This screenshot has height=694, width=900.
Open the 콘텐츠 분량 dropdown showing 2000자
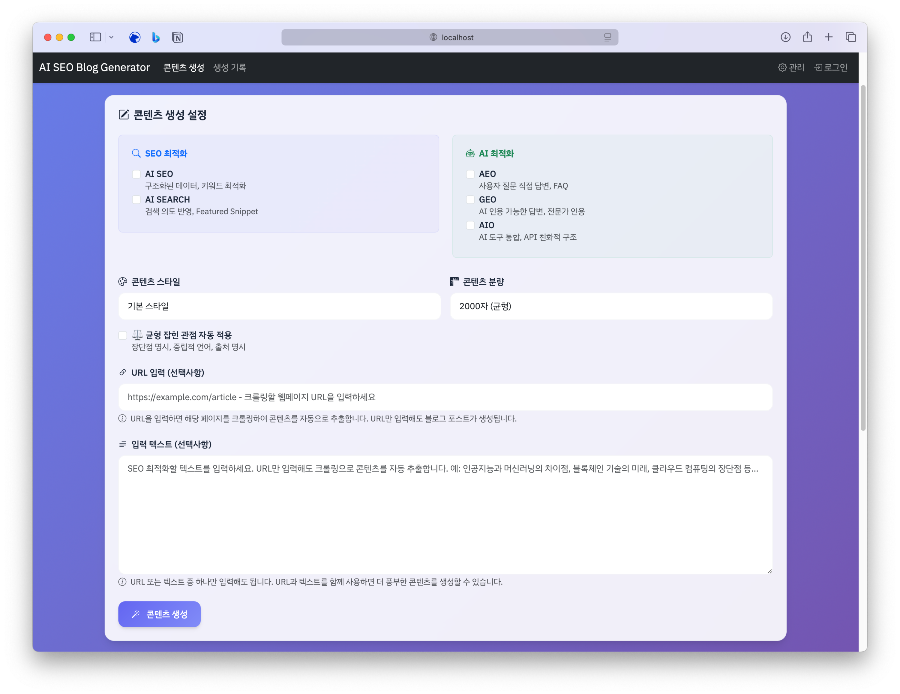(610, 305)
